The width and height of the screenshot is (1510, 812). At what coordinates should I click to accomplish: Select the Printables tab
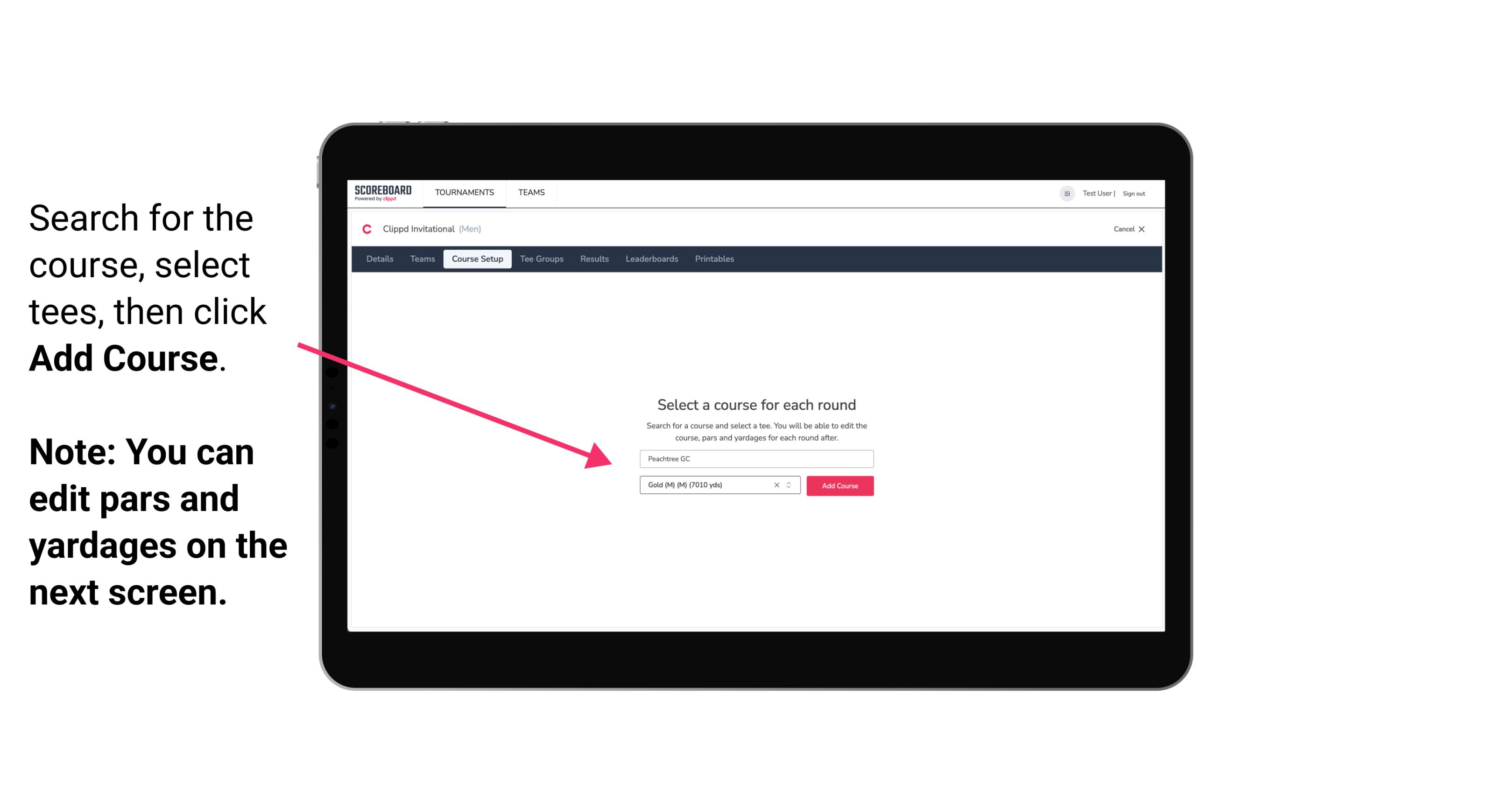(715, 259)
